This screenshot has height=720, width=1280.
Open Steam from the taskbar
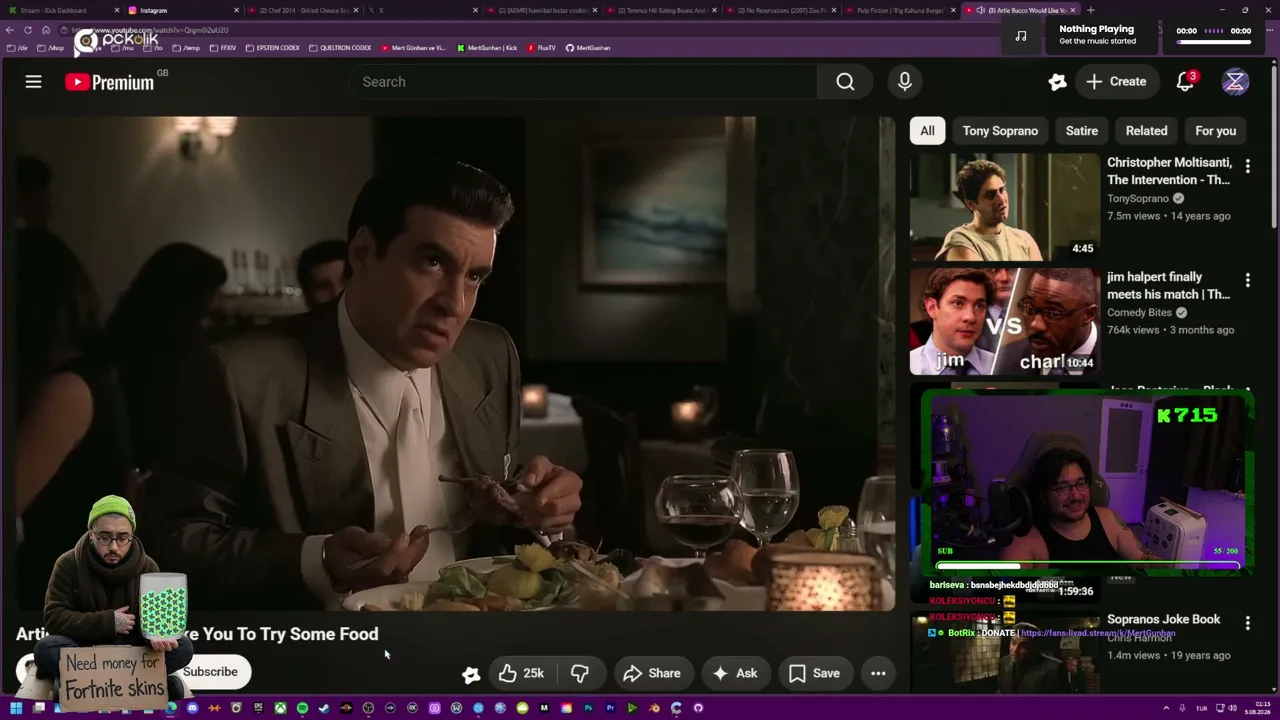coord(324,708)
